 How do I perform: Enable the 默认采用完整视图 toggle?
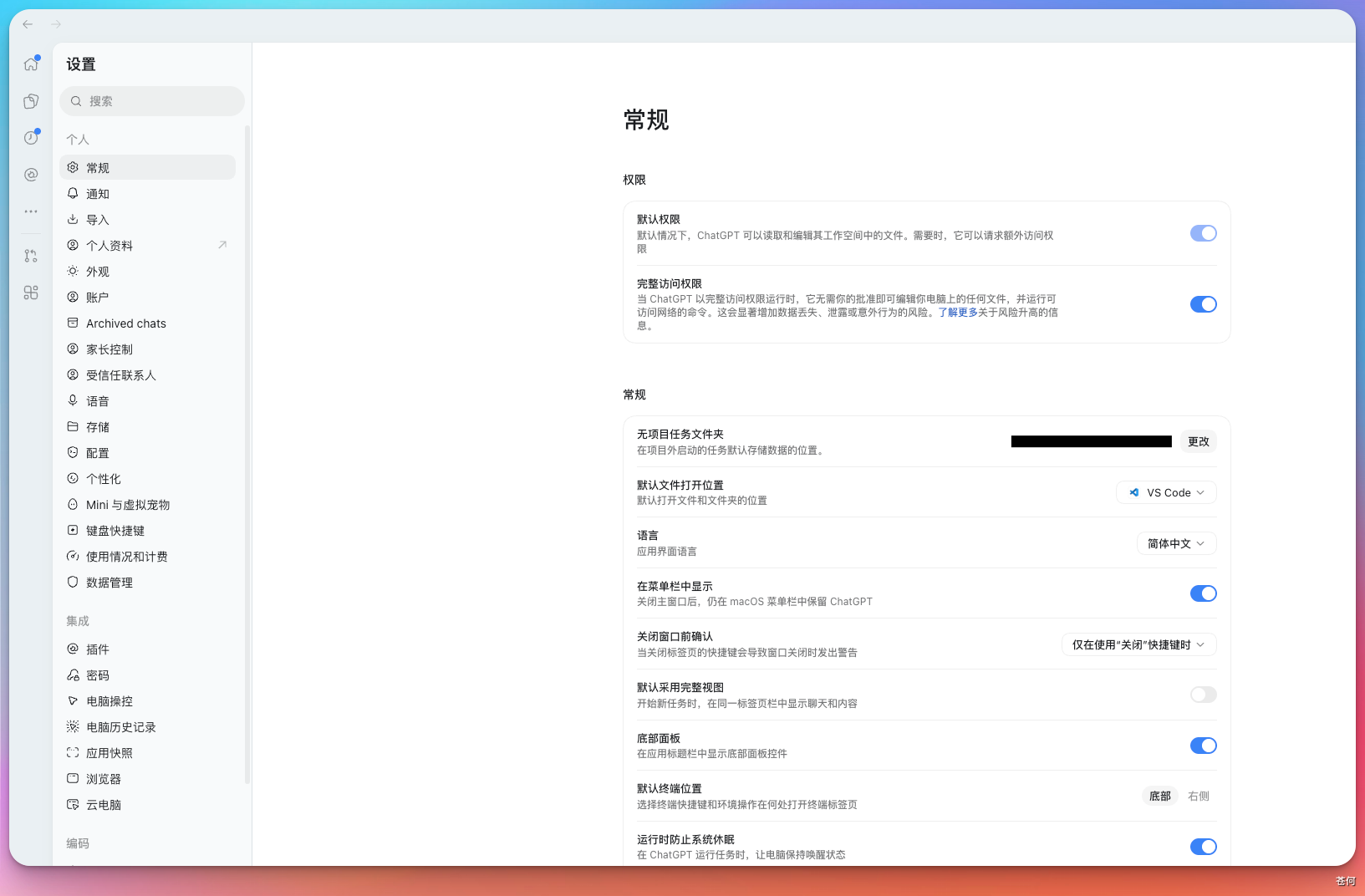[1203, 695]
